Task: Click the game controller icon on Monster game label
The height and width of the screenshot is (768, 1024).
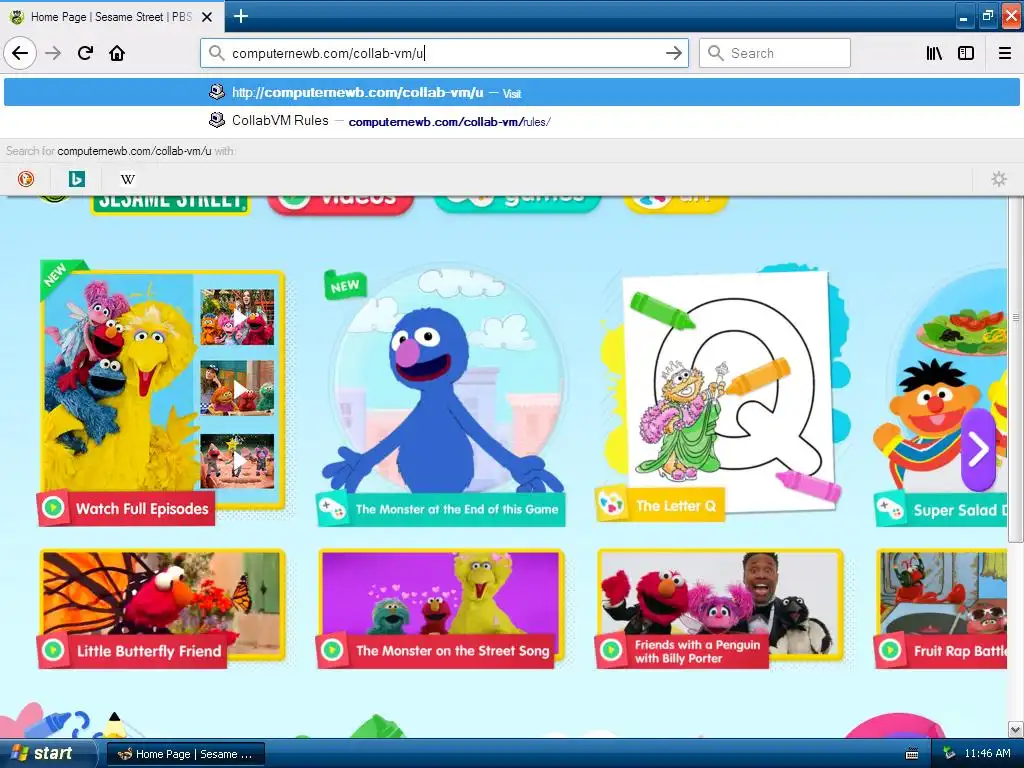Action: click(332, 508)
